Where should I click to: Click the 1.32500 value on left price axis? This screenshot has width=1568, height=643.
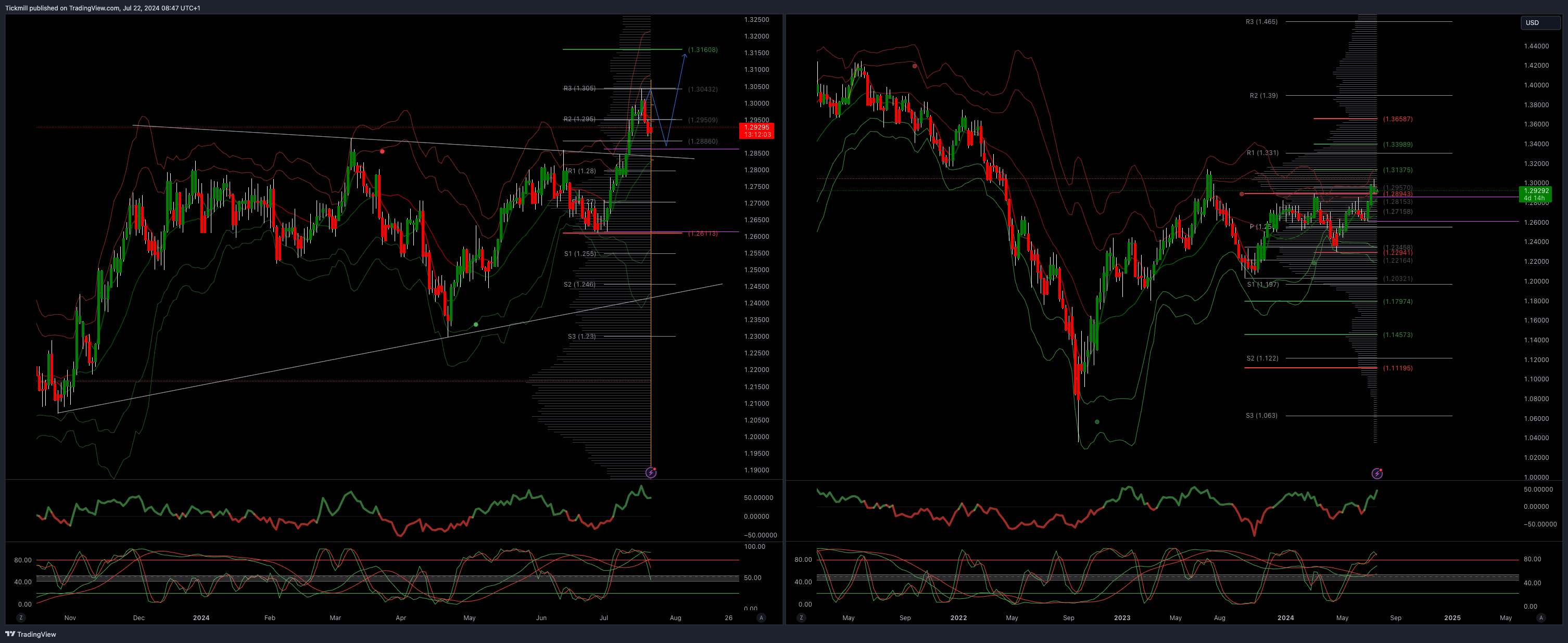point(756,19)
